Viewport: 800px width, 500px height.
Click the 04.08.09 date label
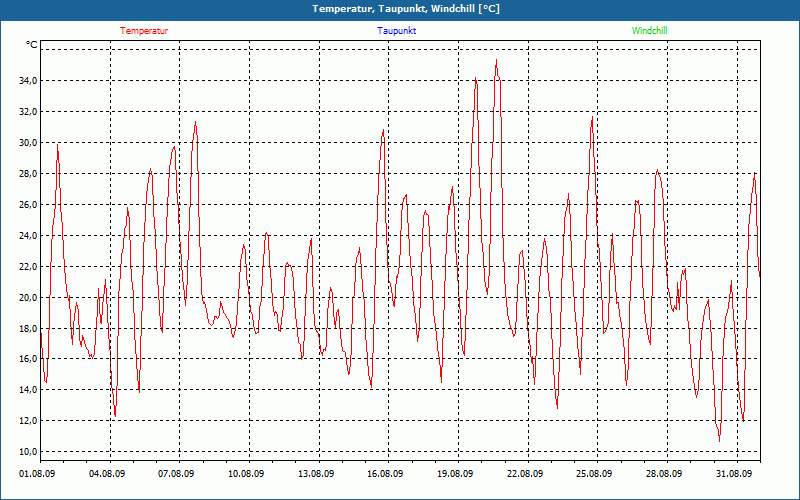pos(107,473)
